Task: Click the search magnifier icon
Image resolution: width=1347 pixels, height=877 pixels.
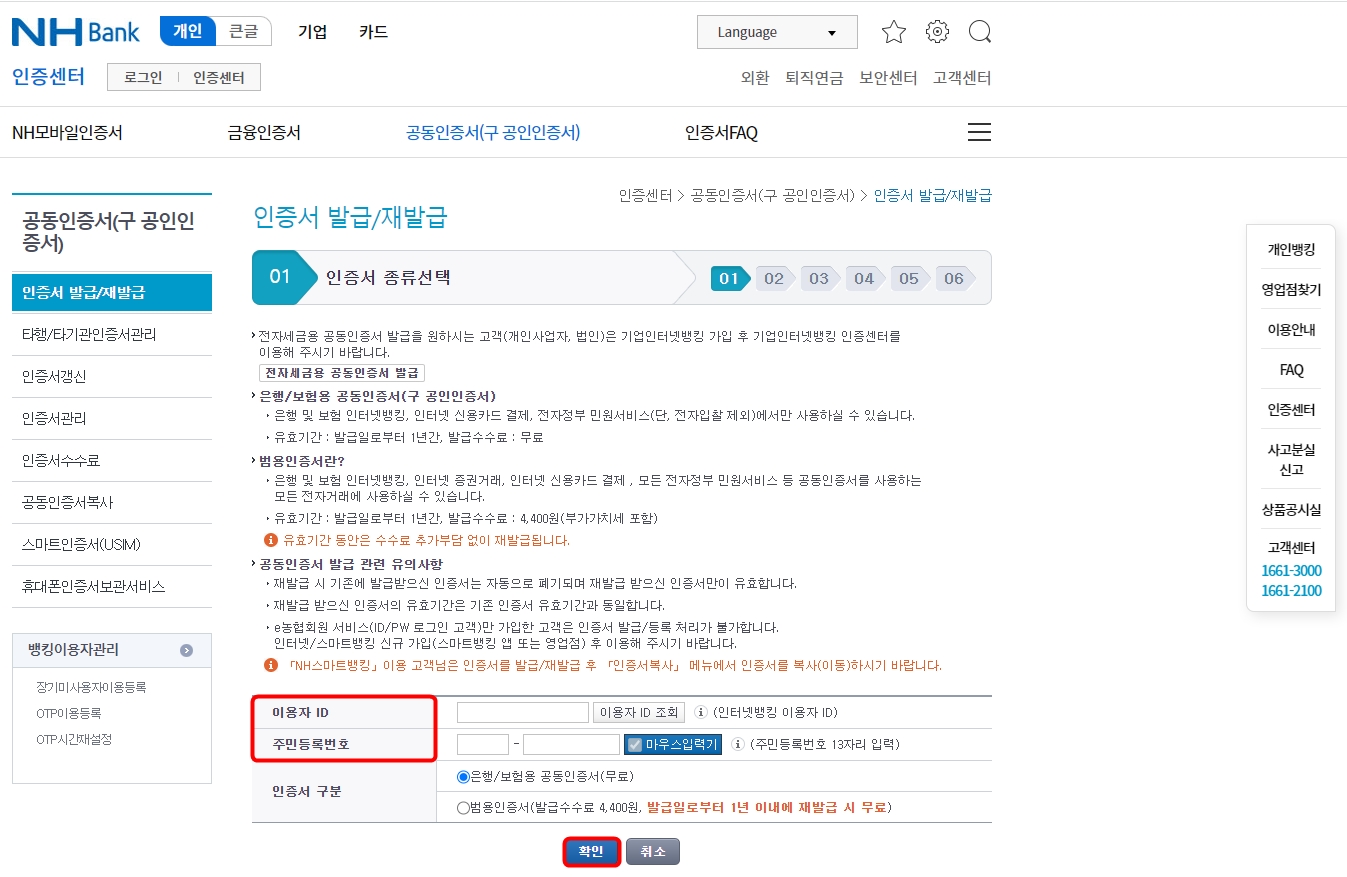Action: (x=979, y=31)
